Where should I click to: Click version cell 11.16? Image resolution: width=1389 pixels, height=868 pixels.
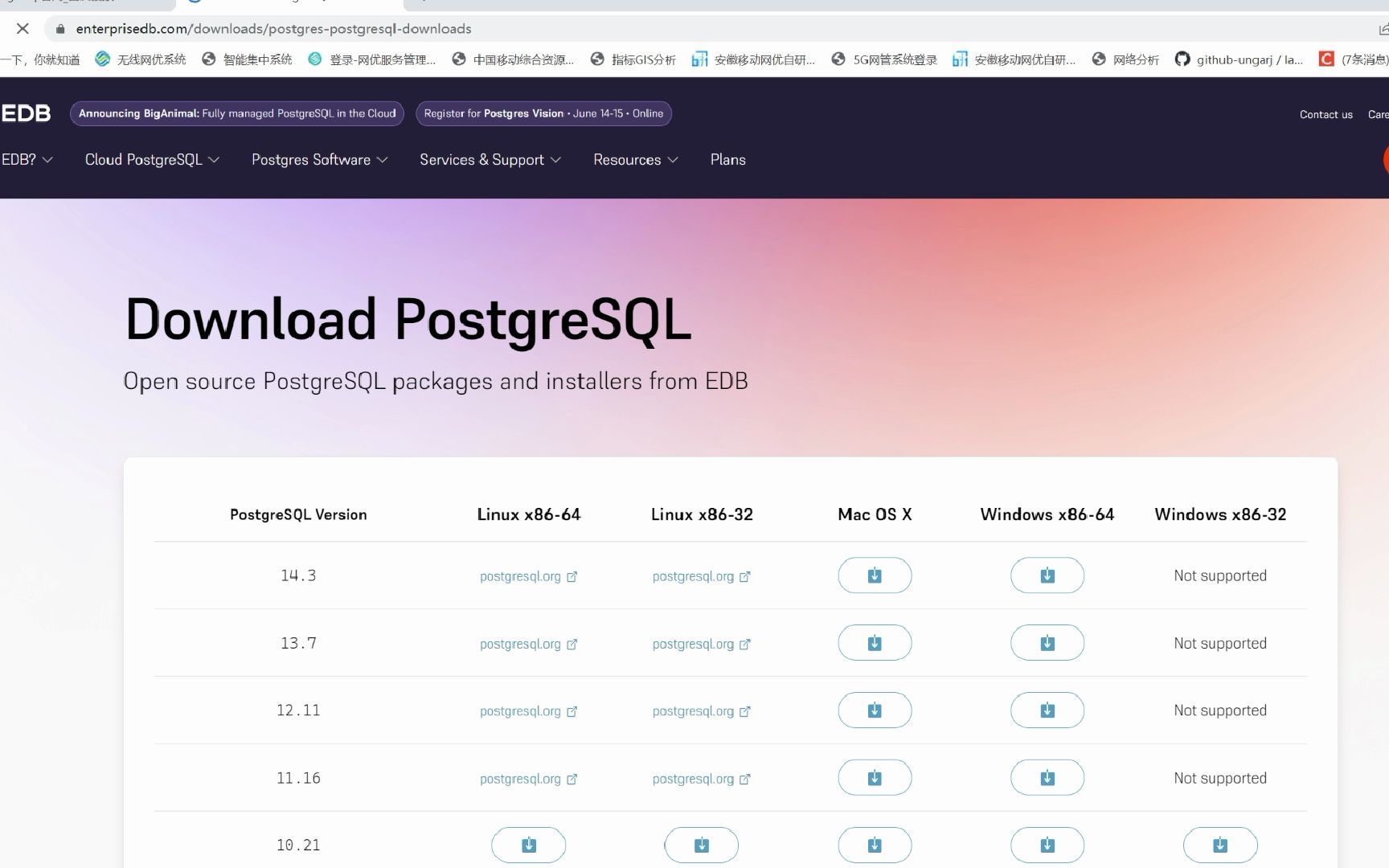click(x=298, y=778)
